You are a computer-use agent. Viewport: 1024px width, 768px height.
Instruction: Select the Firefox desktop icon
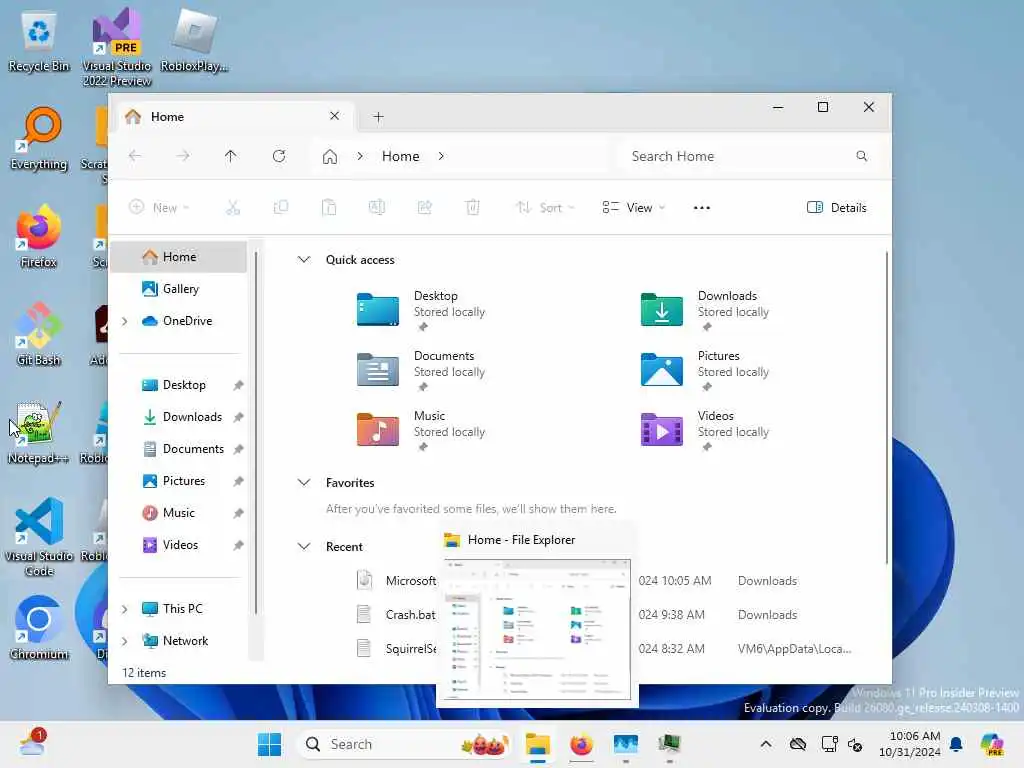pyautogui.click(x=39, y=237)
